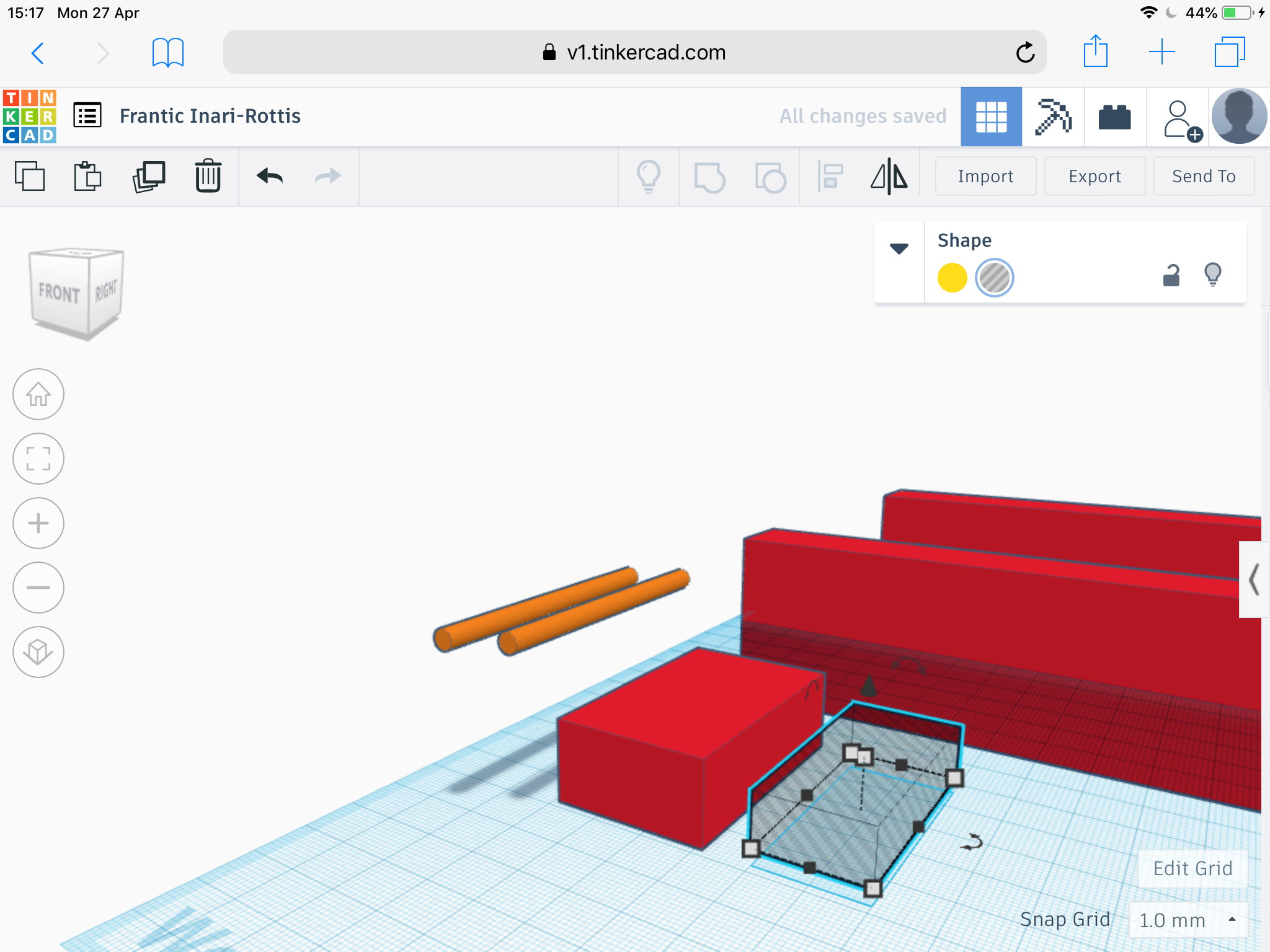Open the Snap Grid 1.0 mm dropdown
Viewport: 1270px width, 952px height.
pos(1188,920)
